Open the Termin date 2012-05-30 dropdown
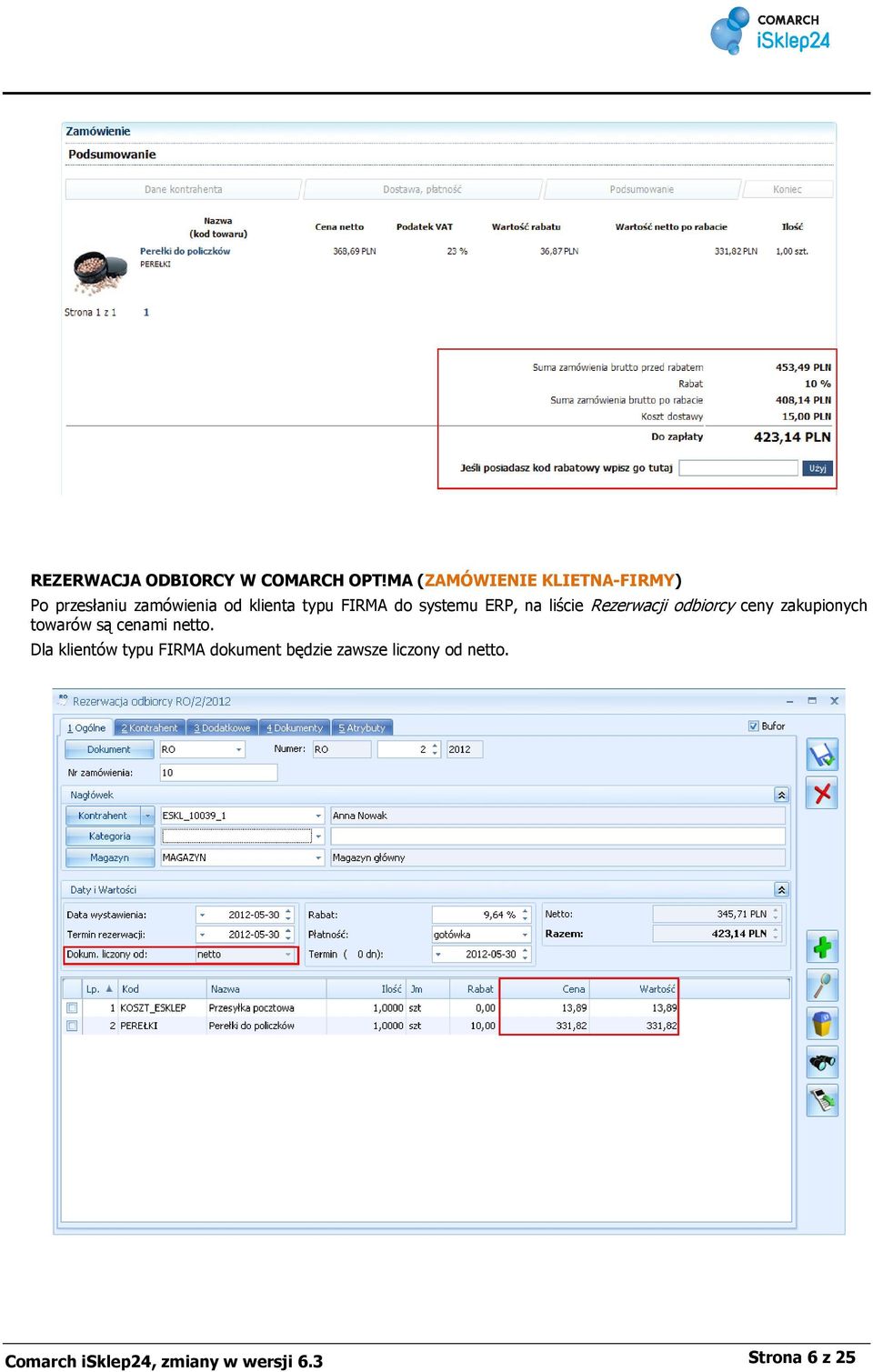The image size is (873, 1372). [438, 954]
